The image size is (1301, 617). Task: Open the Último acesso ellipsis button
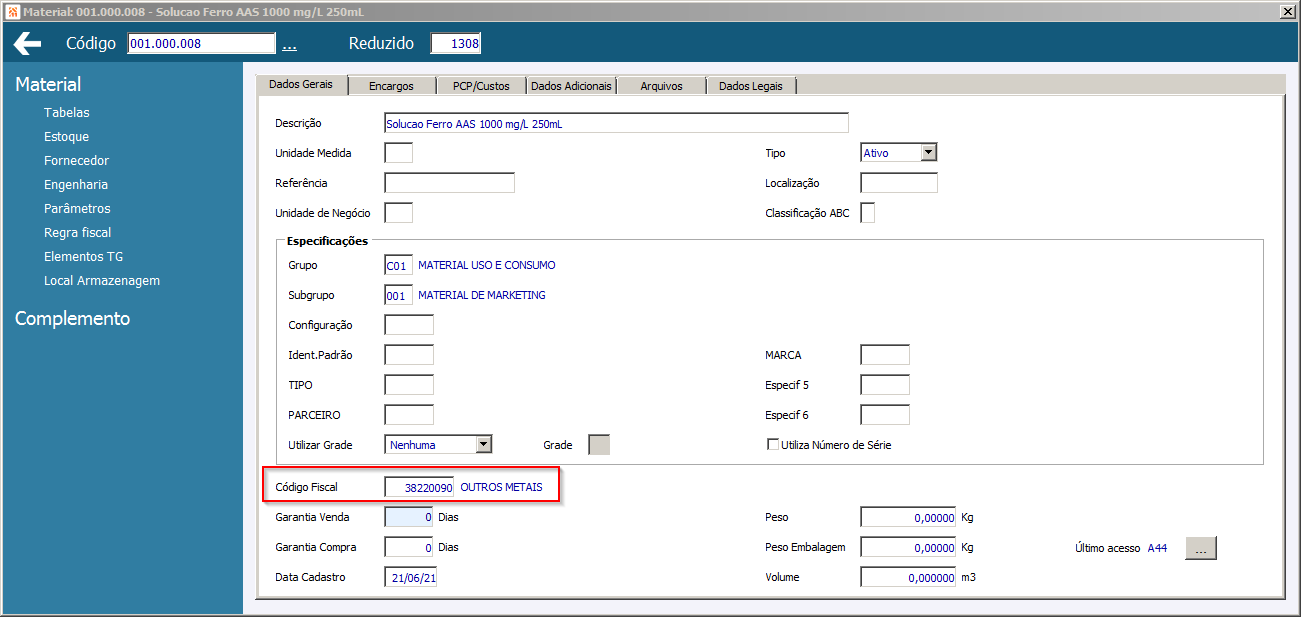[x=1201, y=548]
